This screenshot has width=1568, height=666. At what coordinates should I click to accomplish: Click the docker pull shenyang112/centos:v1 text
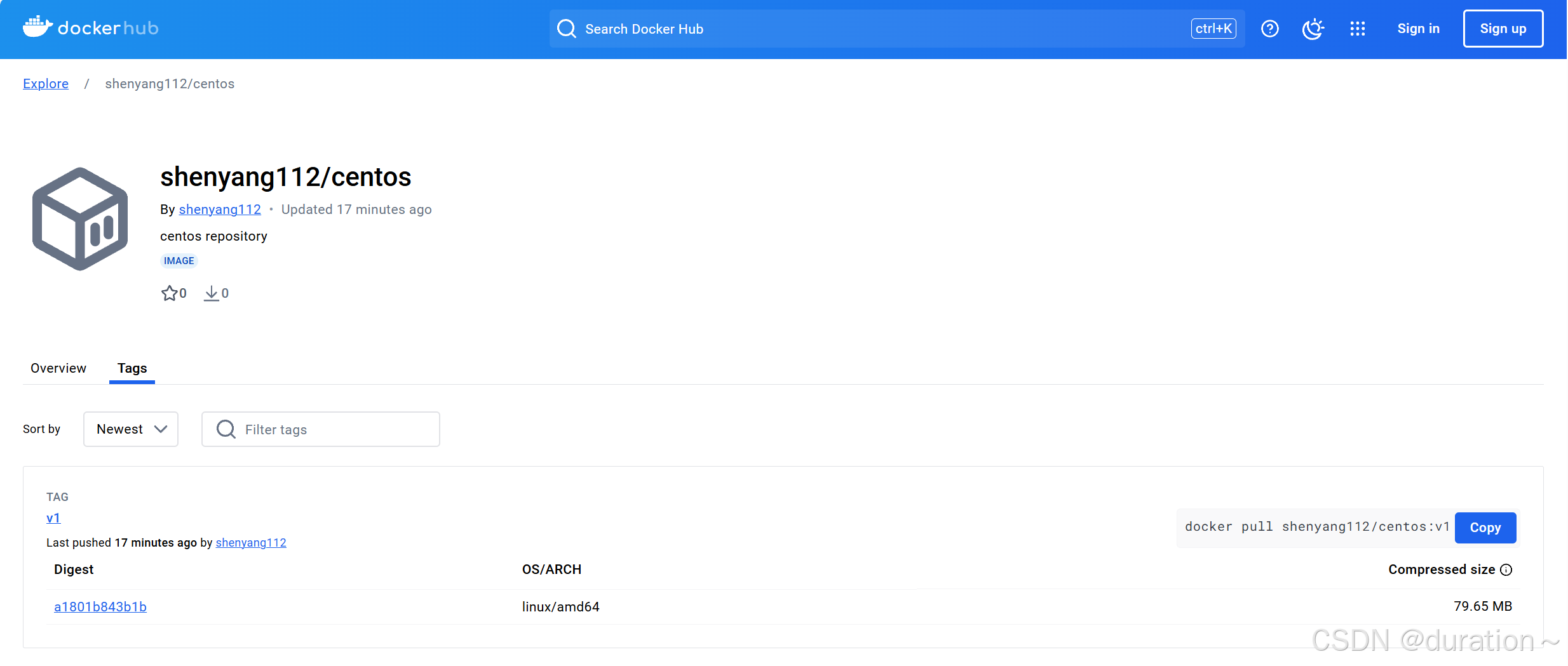pos(1317,527)
